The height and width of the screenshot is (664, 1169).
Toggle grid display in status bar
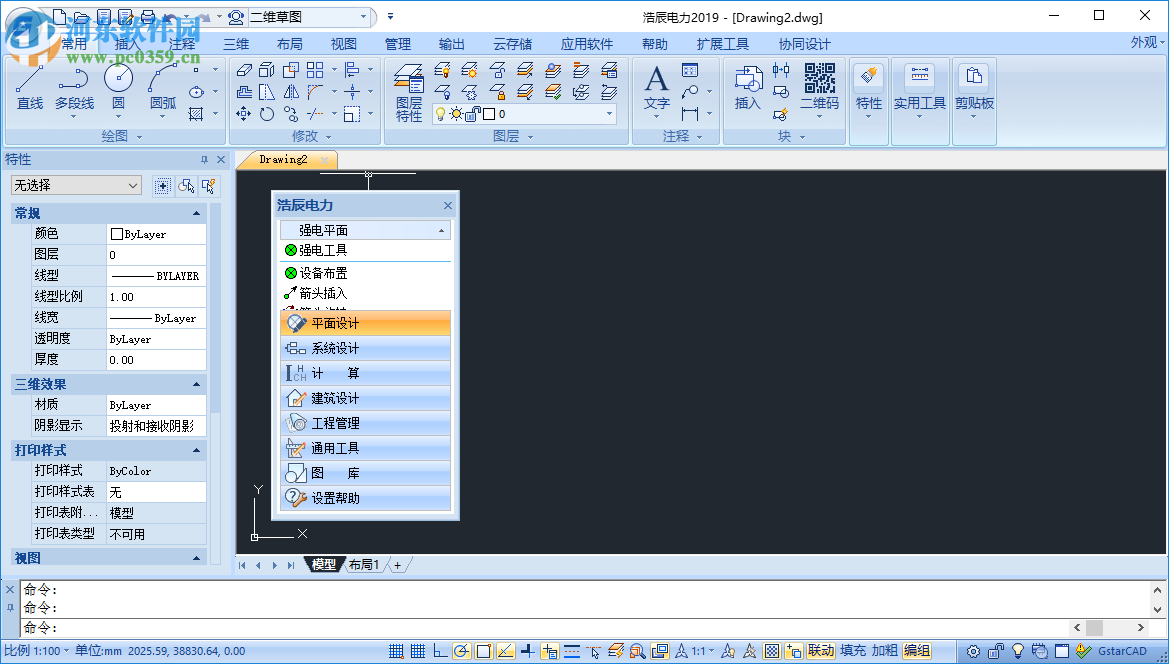click(x=418, y=651)
